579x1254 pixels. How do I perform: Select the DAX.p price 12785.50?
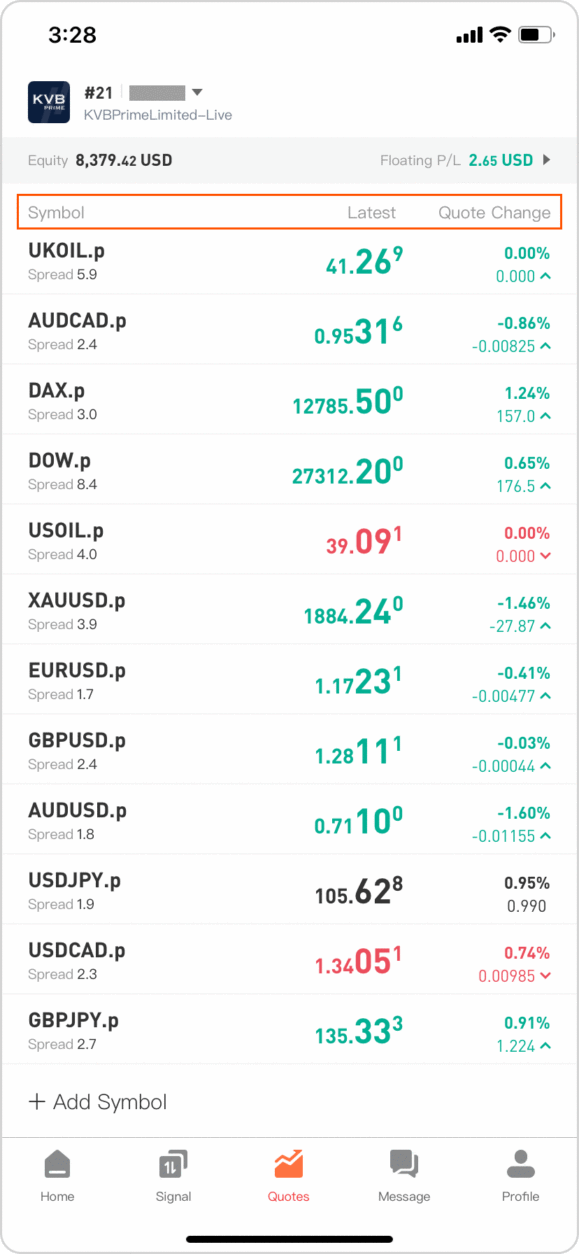(348, 401)
